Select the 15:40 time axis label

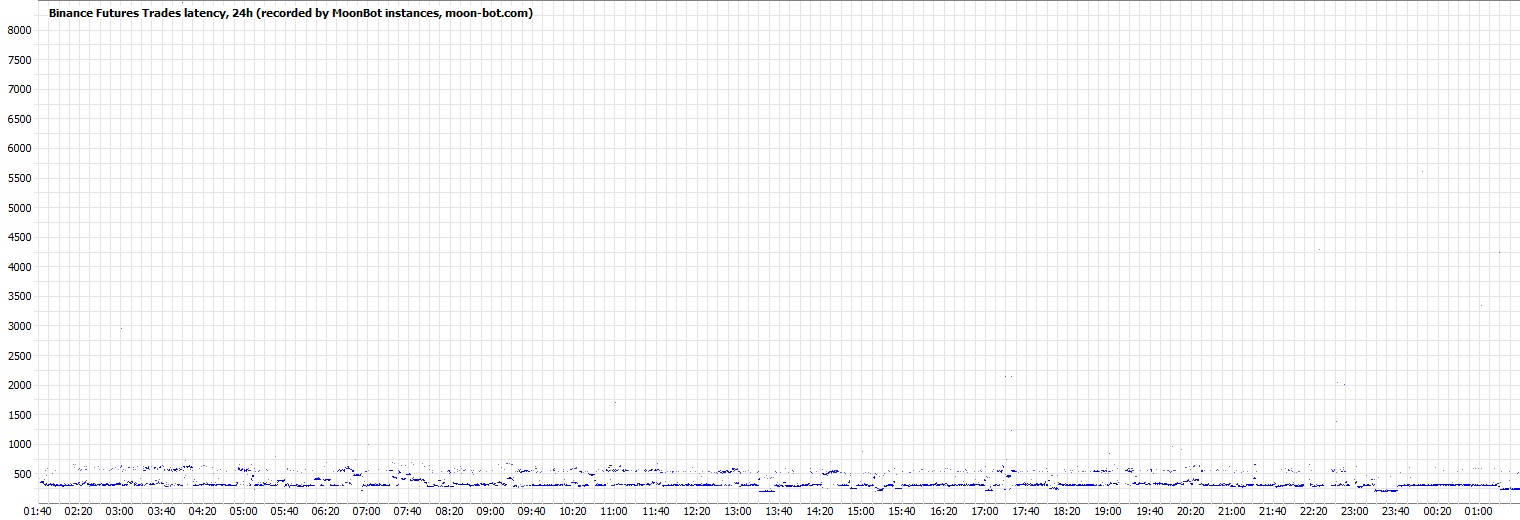pos(902,511)
